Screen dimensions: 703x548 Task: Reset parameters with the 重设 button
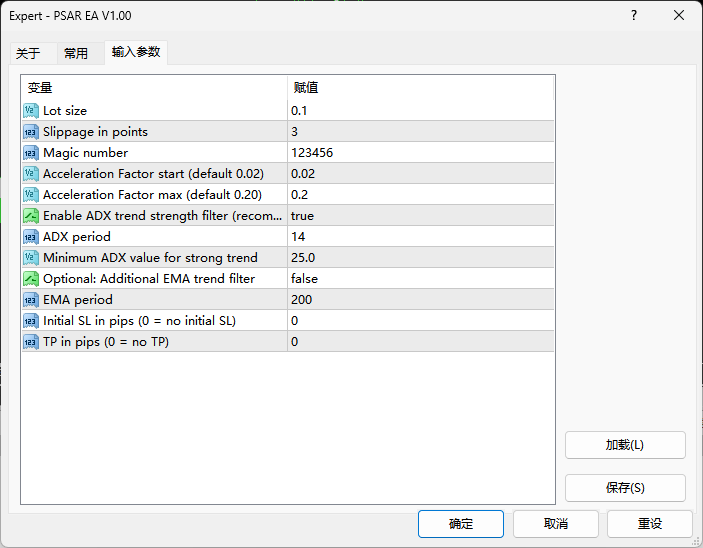coord(650,524)
